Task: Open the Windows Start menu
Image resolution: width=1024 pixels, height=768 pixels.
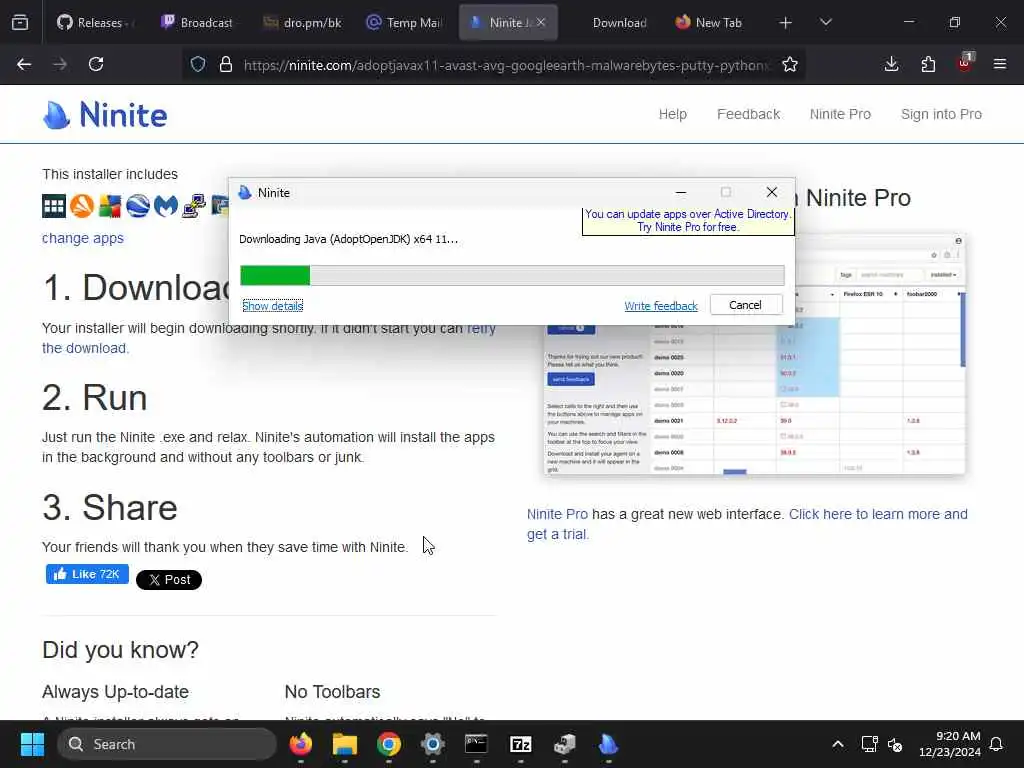Action: tap(32, 744)
